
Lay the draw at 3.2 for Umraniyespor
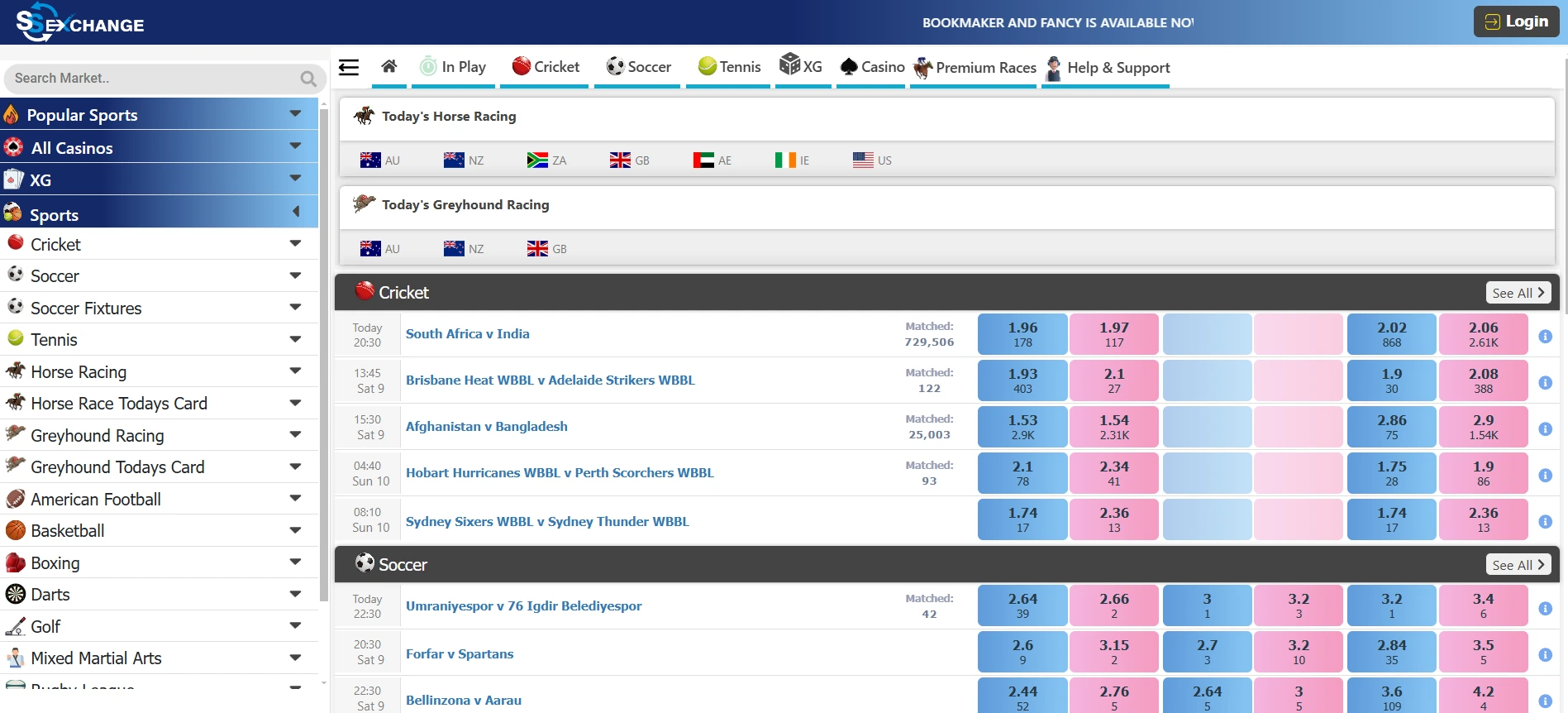[x=1299, y=605]
